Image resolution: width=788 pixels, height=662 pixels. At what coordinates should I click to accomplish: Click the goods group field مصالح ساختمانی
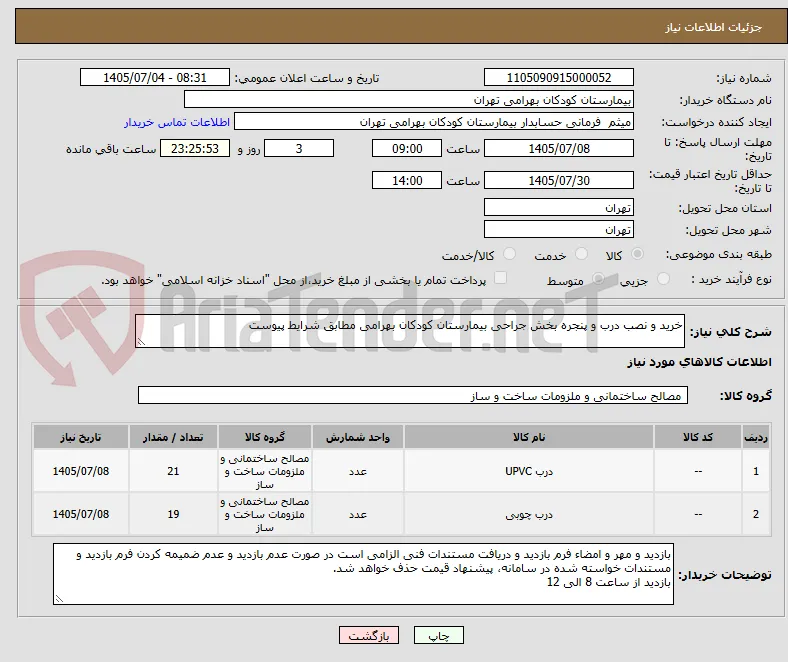coord(413,396)
